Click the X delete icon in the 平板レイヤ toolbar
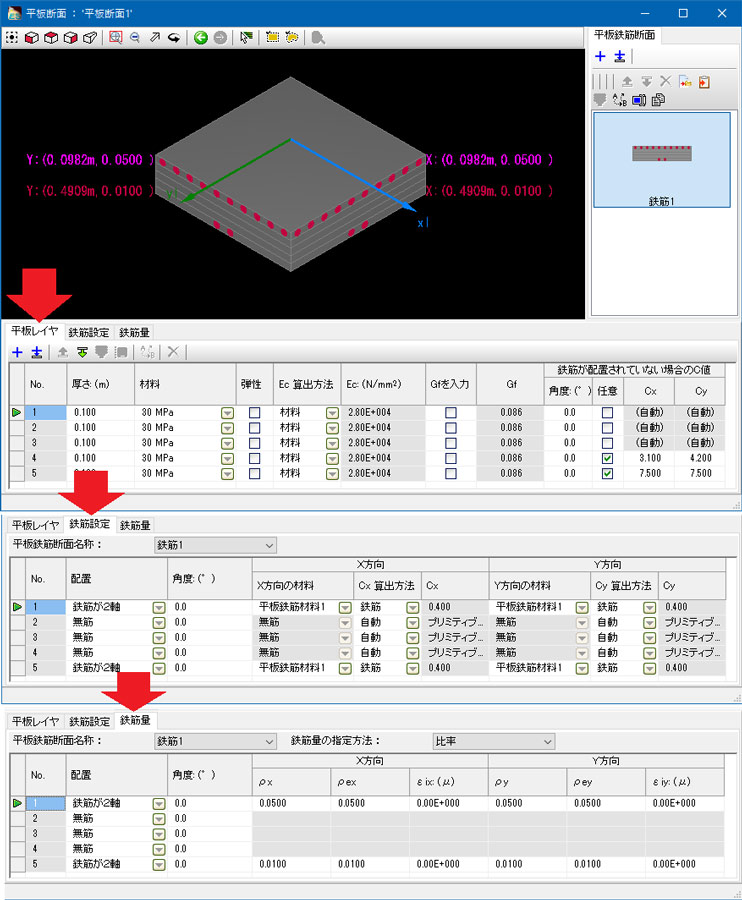 click(173, 352)
